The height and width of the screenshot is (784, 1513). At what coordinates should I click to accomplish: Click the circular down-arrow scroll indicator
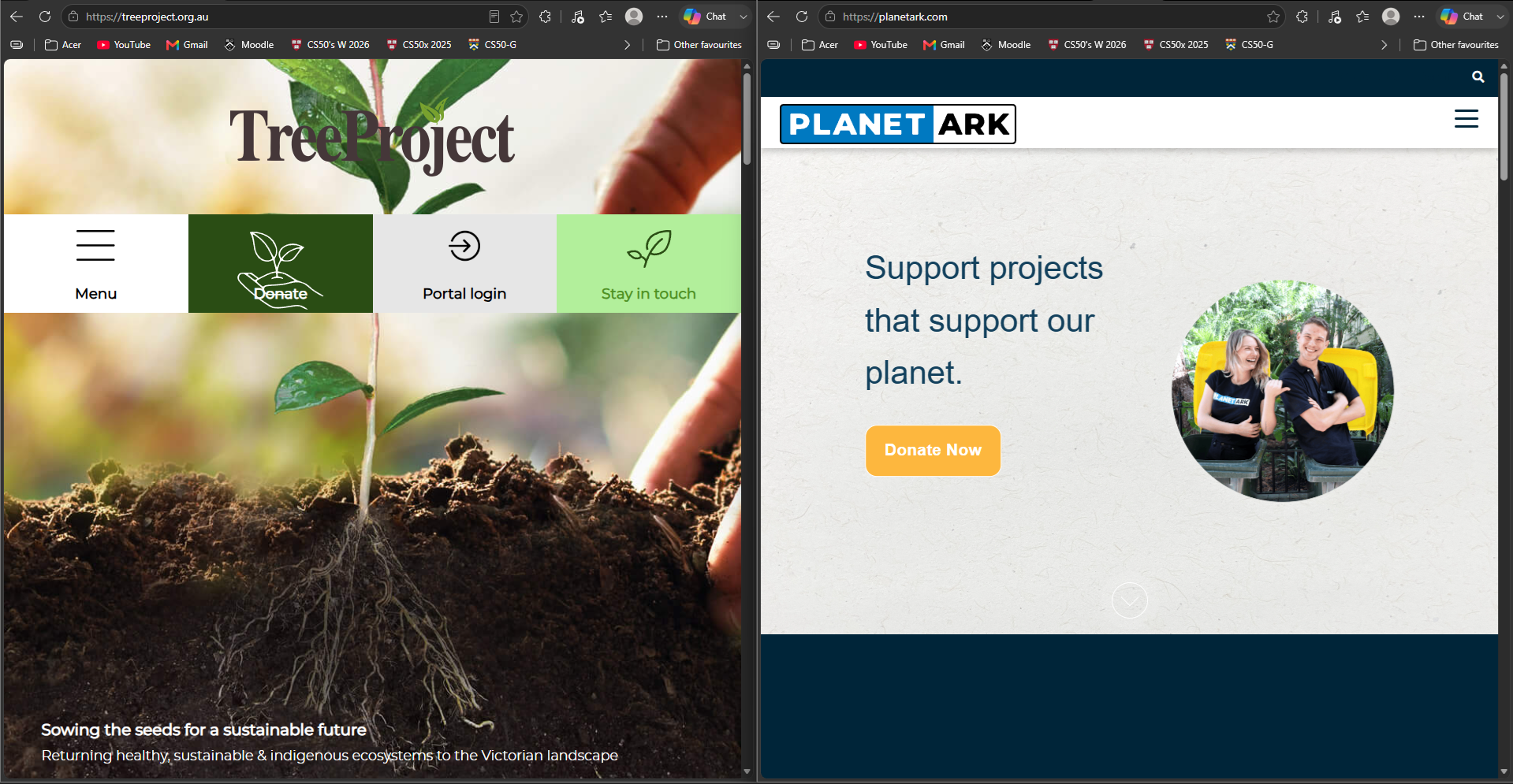coord(1129,600)
